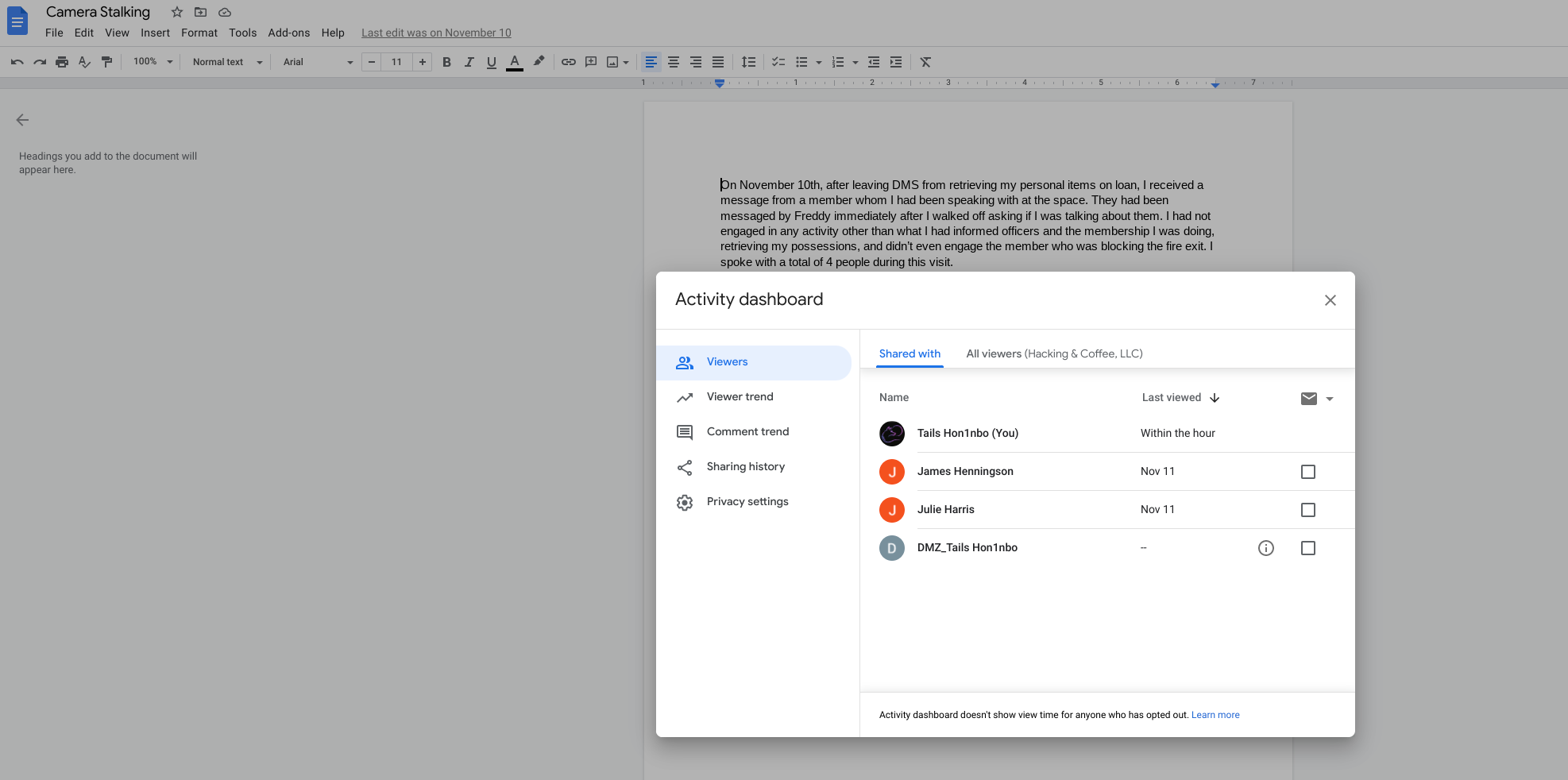Check the box for James Henningson
The height and width of the screenshot is (780, 1568).
point(1308,472)
